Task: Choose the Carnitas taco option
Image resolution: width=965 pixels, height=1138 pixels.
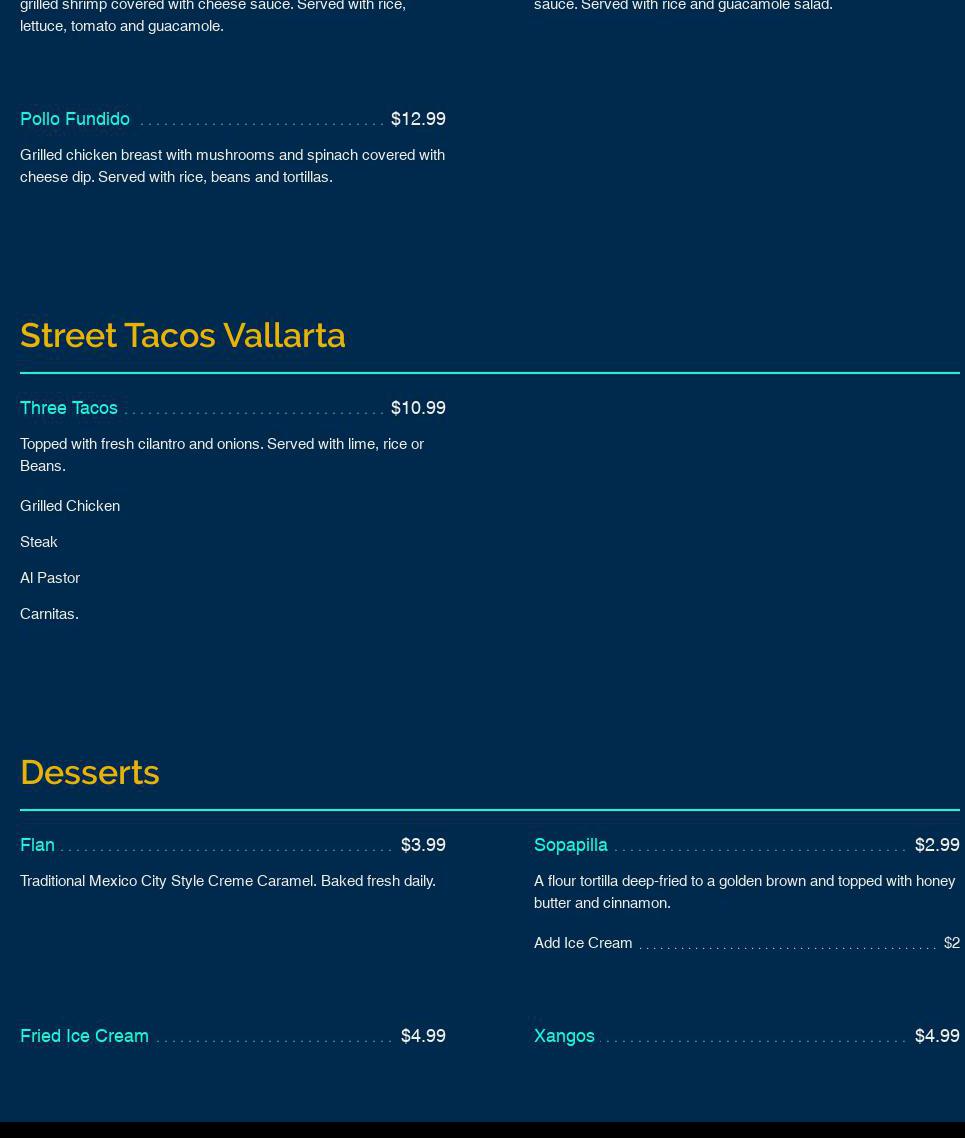Action: pyautogui.click(x=49, y=614)
